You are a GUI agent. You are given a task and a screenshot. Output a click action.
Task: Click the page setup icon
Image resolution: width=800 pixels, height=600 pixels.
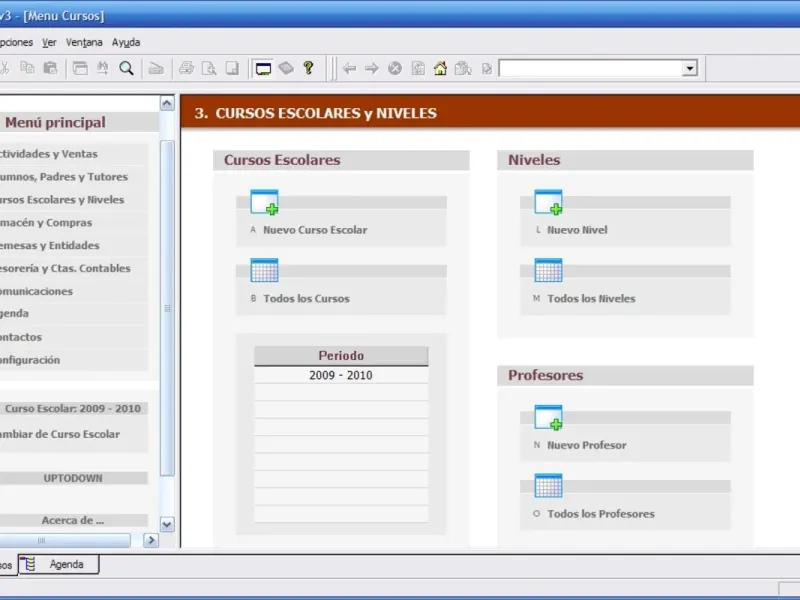(x=232, y=68)
